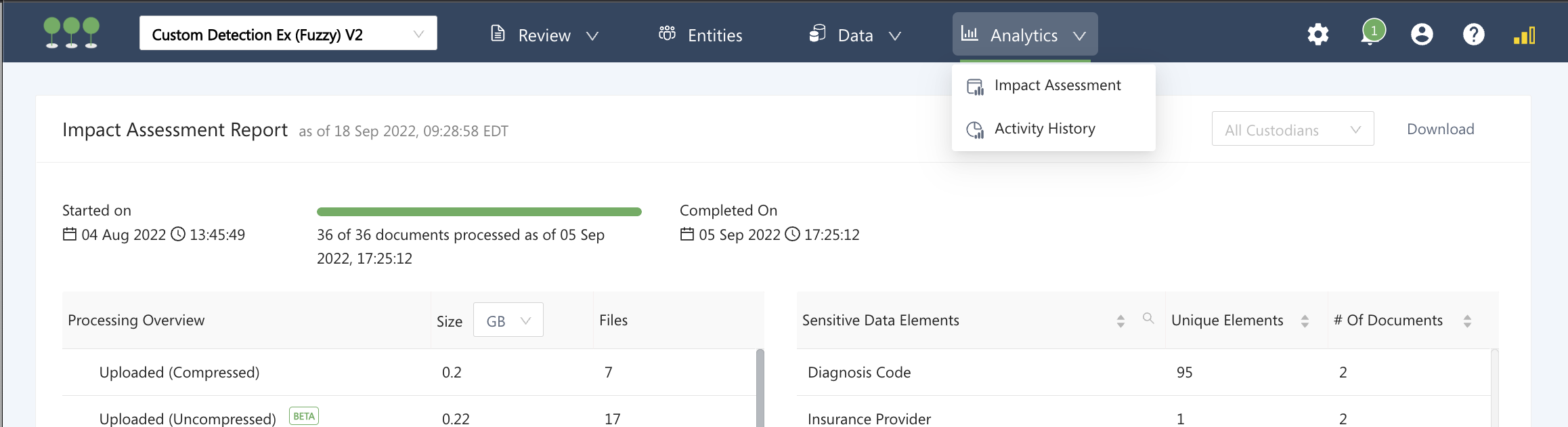Open the user account profile icon
Screen dimensions: 1568x427
1422,35
